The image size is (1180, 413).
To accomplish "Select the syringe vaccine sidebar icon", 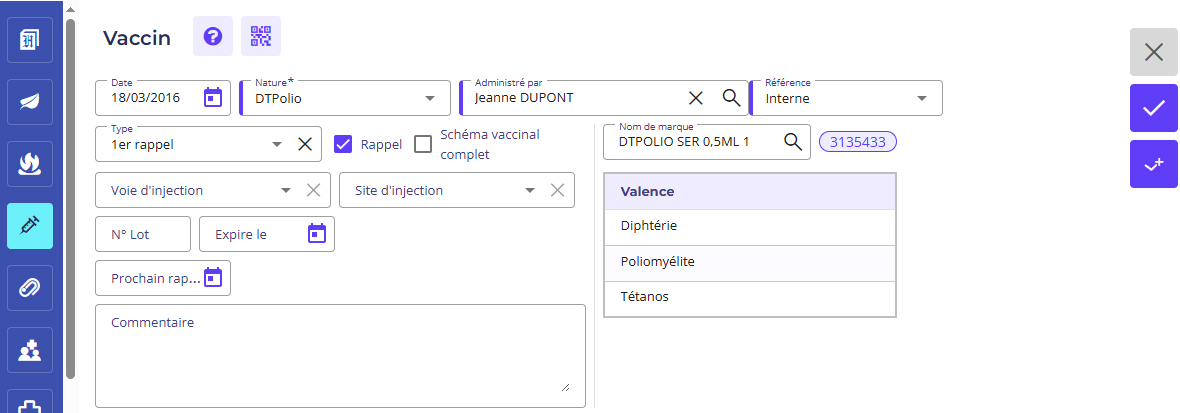I will [30, 226].
